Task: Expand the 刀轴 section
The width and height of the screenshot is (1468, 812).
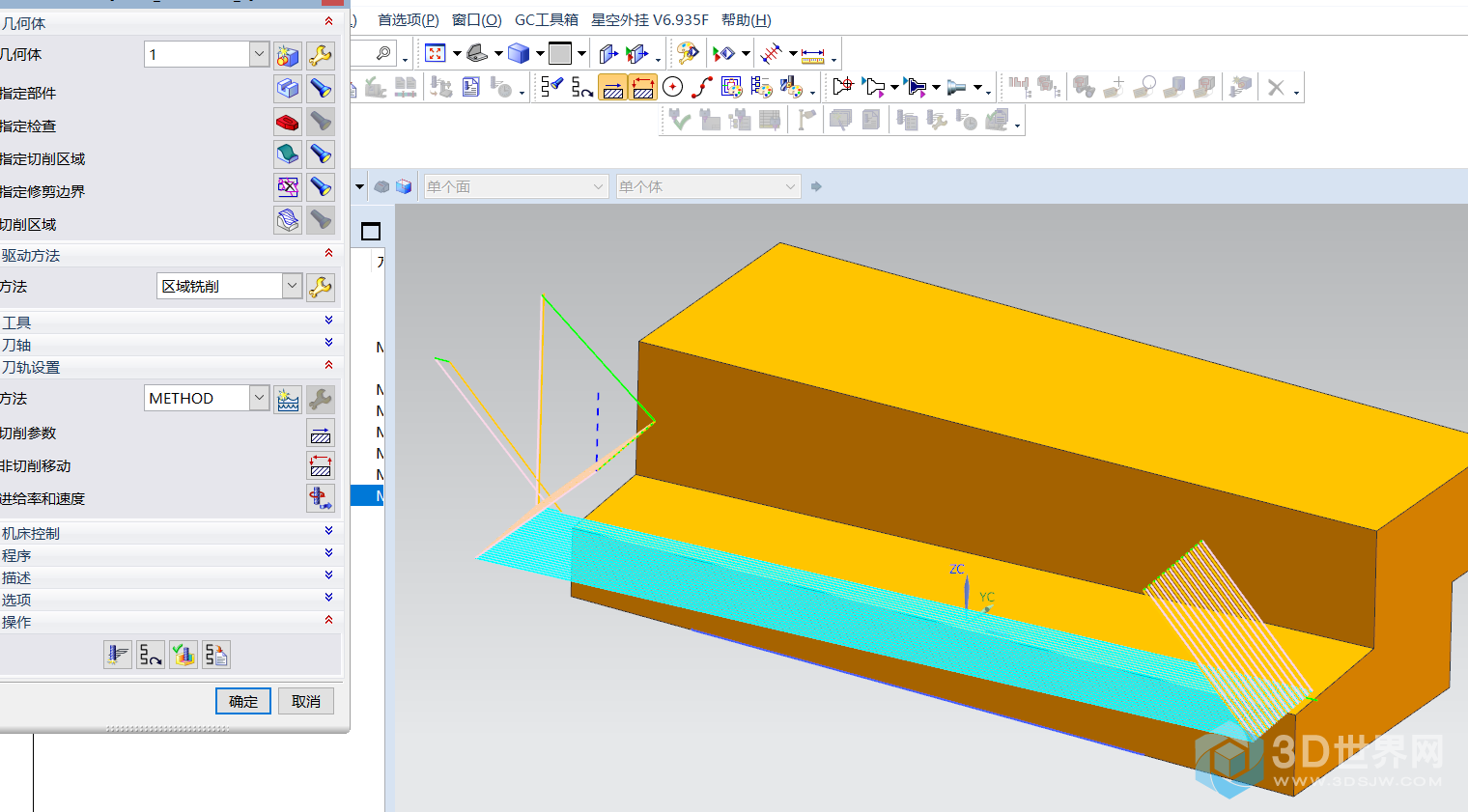Action: click(328, 343)
